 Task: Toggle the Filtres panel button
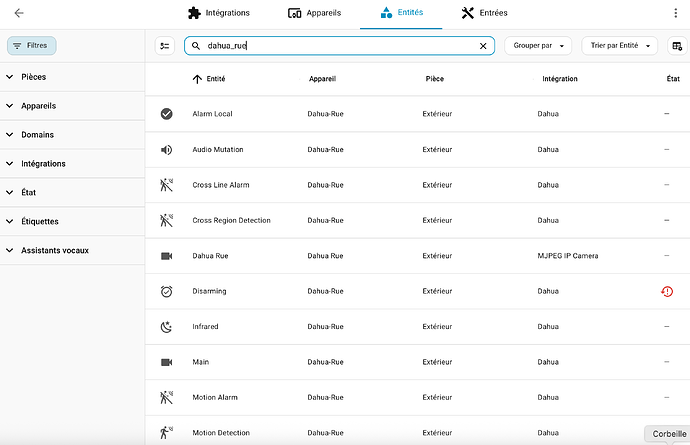pyautogui.click(x=32, y=46)
